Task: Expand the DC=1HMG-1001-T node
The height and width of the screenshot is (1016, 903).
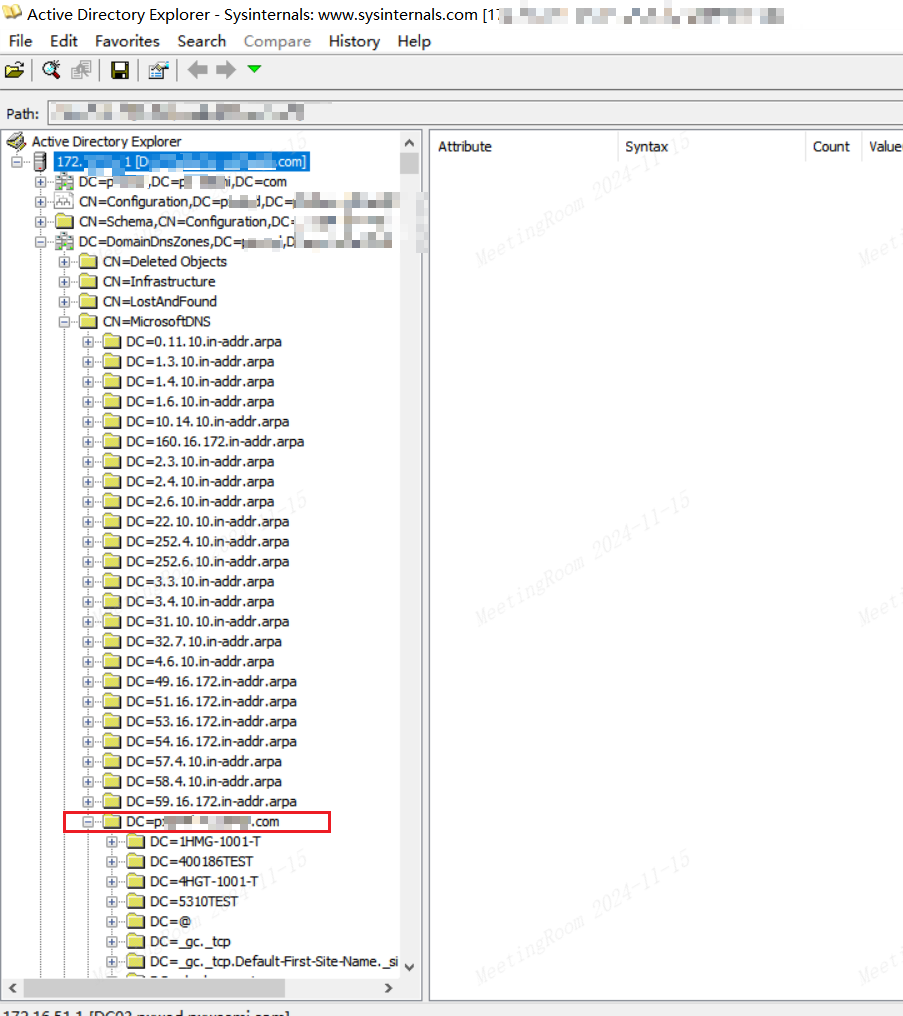Action: tap(112, 842)
